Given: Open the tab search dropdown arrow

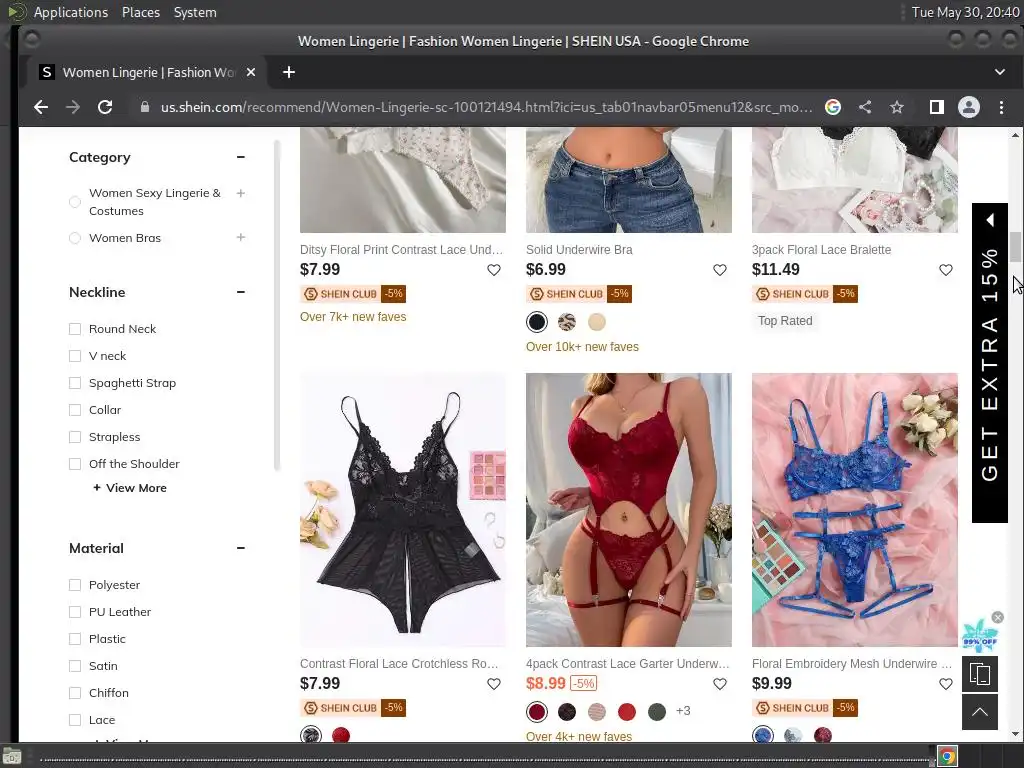Looking at the screenshot, I should coord(1000,72).
